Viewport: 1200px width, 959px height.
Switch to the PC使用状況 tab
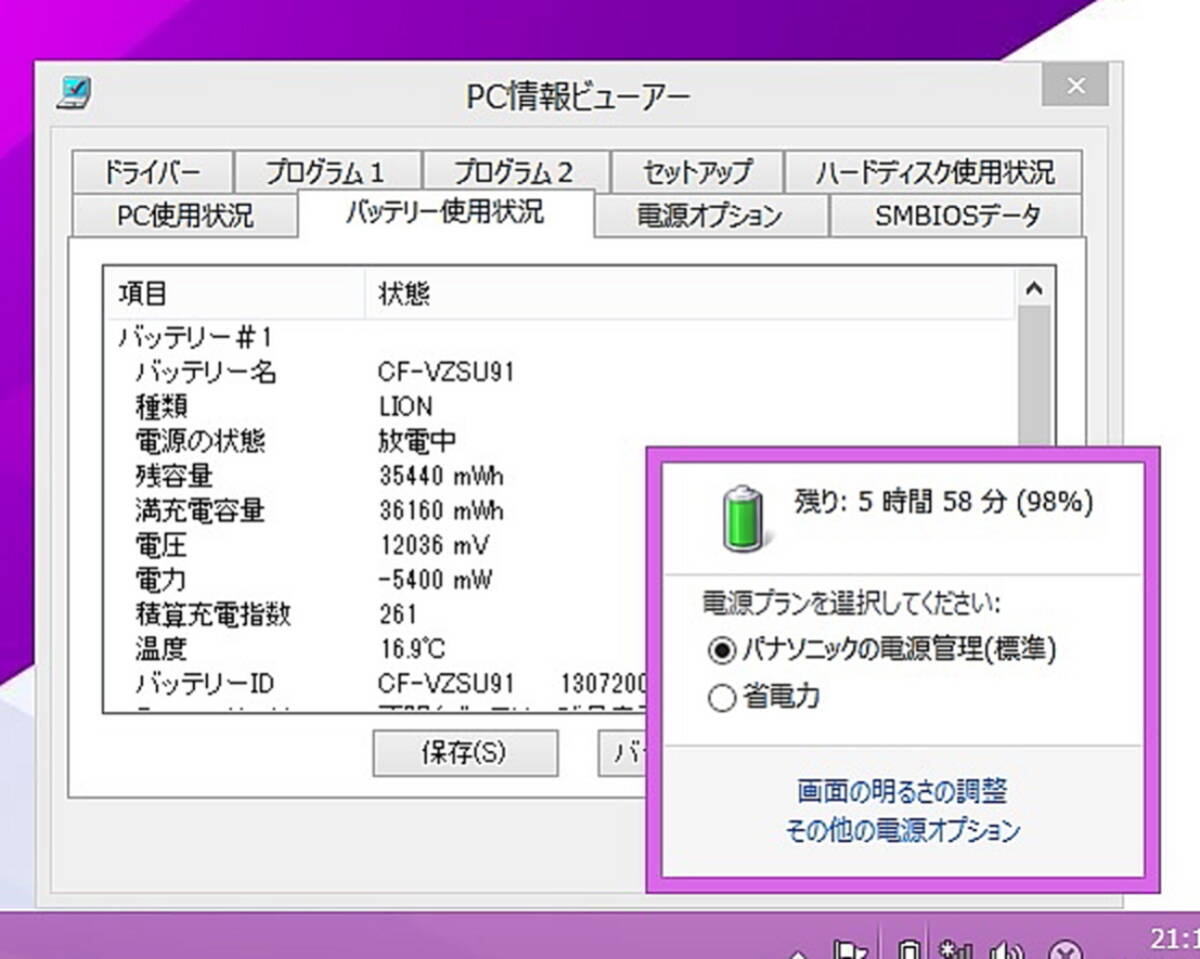coord(184,215)
